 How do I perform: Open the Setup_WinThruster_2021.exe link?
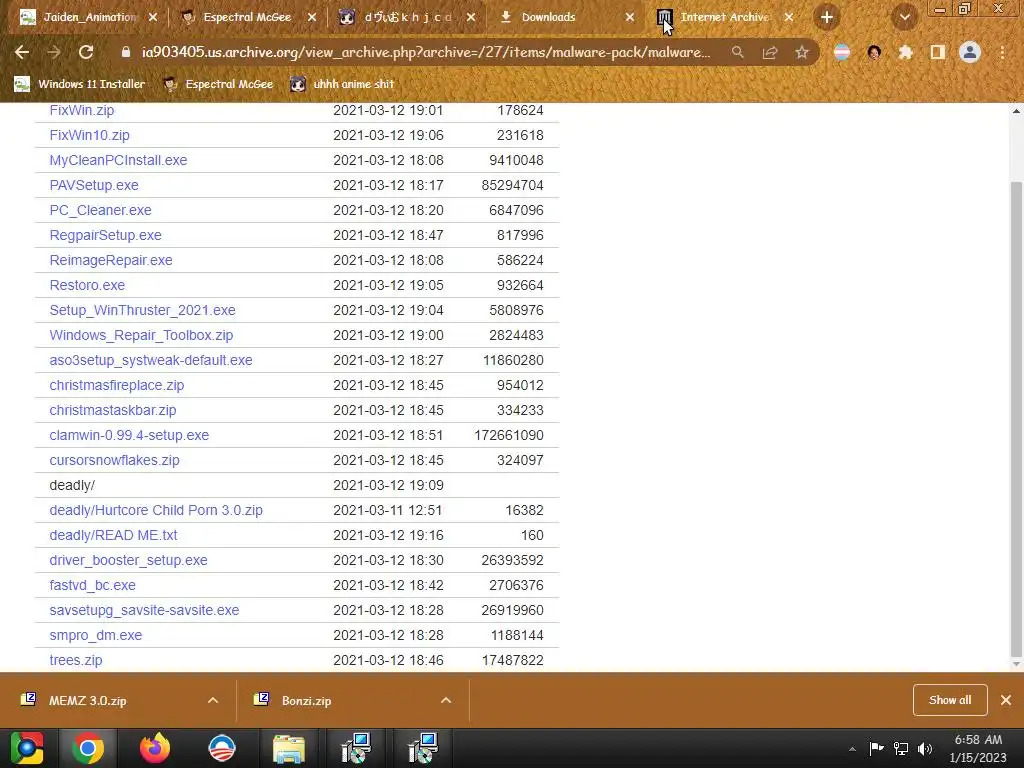coord(142,310)
